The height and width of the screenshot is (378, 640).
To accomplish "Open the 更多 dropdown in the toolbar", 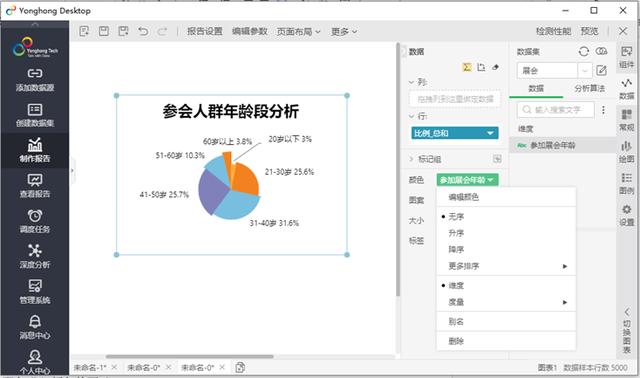I will (x=344, y=31).
